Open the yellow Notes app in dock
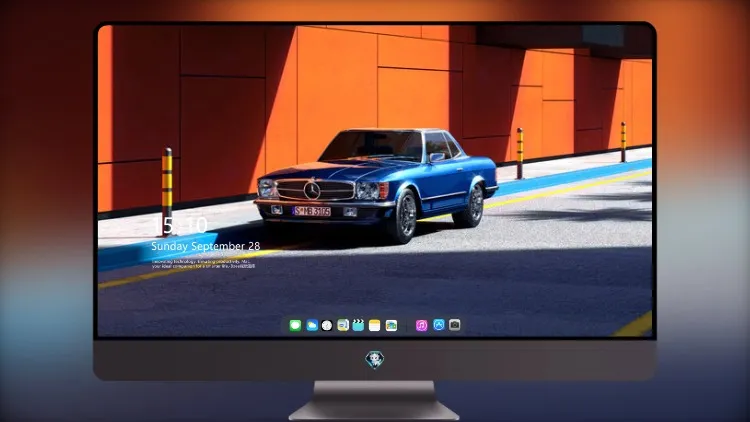 point(375,326)
